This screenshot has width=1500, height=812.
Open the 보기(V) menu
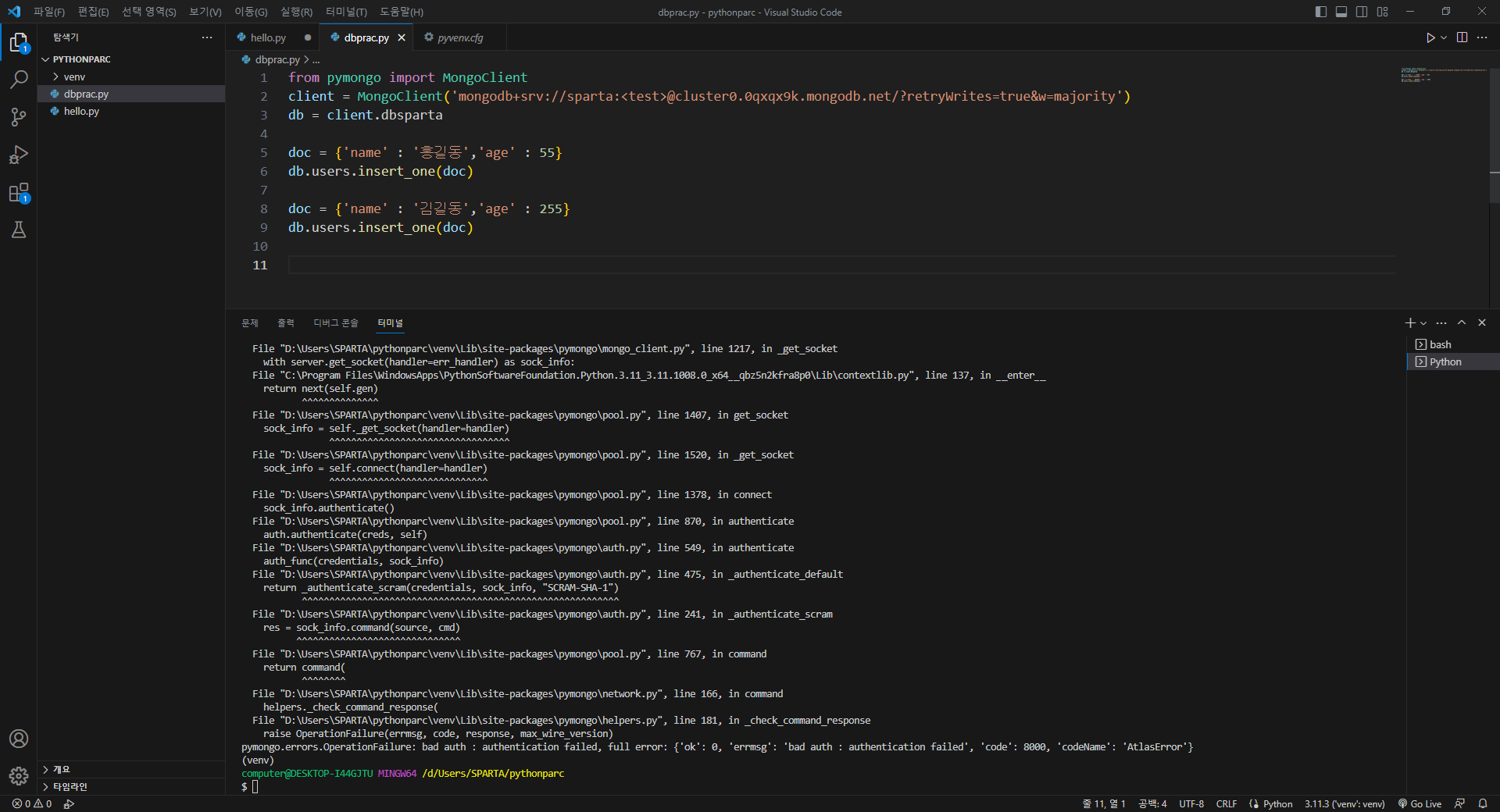point(205,12)
